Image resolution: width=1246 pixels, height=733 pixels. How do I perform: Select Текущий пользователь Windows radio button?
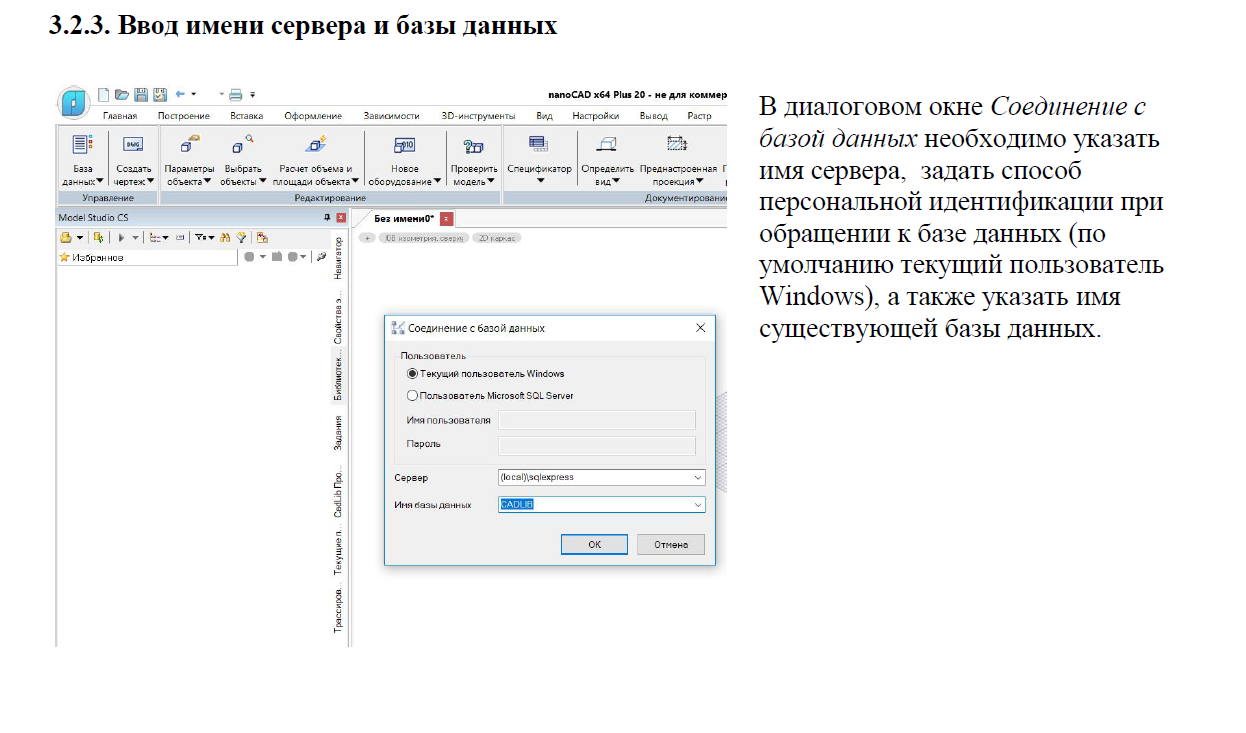412,374
